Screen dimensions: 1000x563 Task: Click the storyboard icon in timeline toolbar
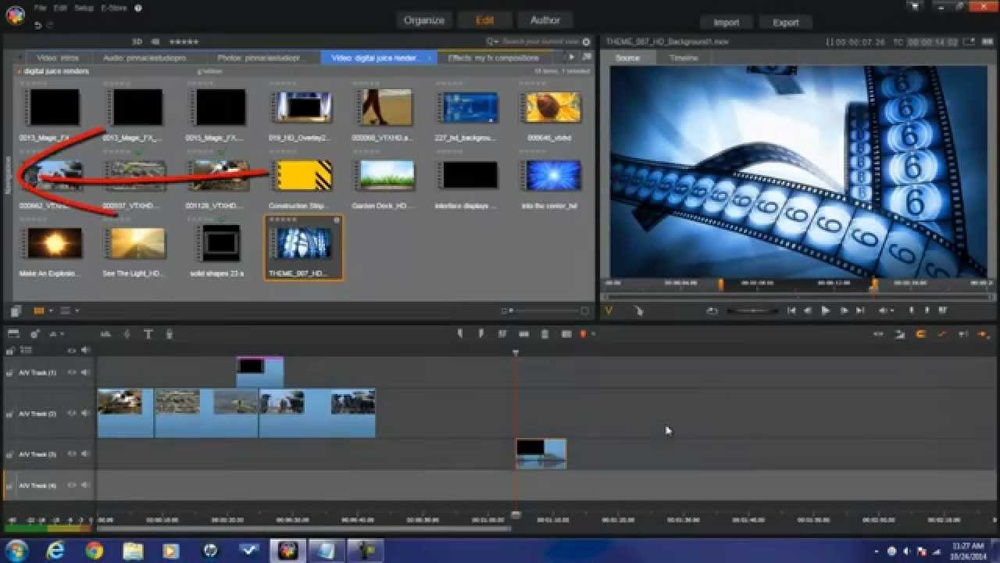coord(14,334)
